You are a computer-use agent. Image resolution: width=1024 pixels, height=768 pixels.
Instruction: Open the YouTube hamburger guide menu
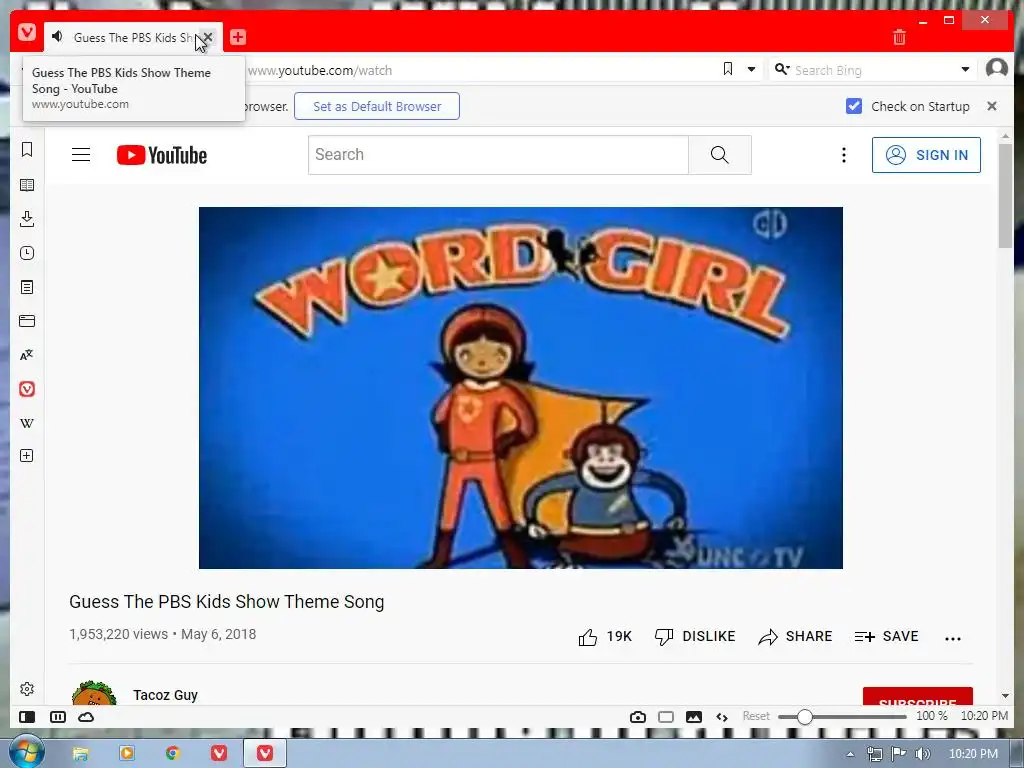coord(81,155)
